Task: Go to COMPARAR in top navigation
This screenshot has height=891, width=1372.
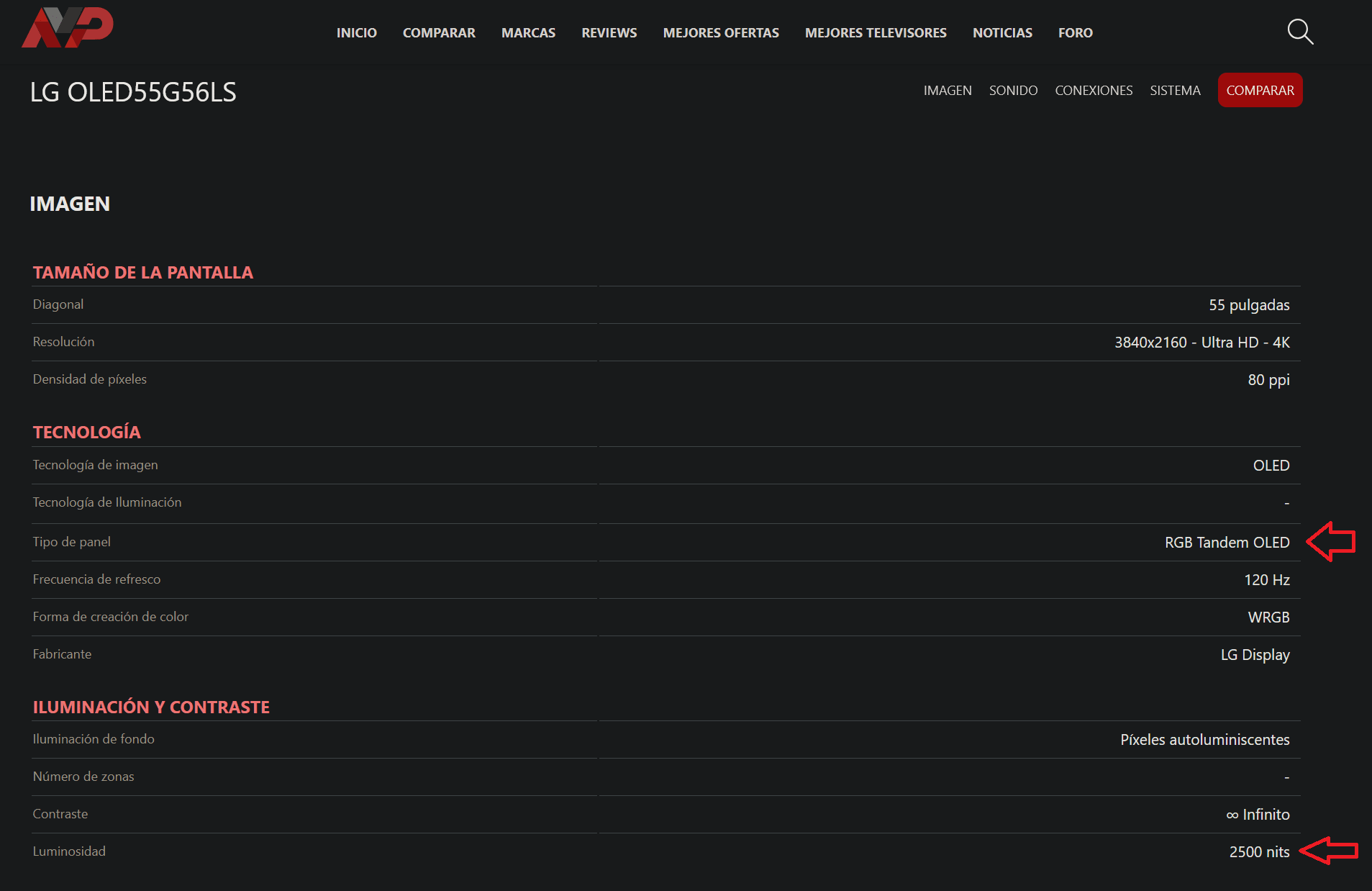Action: click(x=439, y=33)
